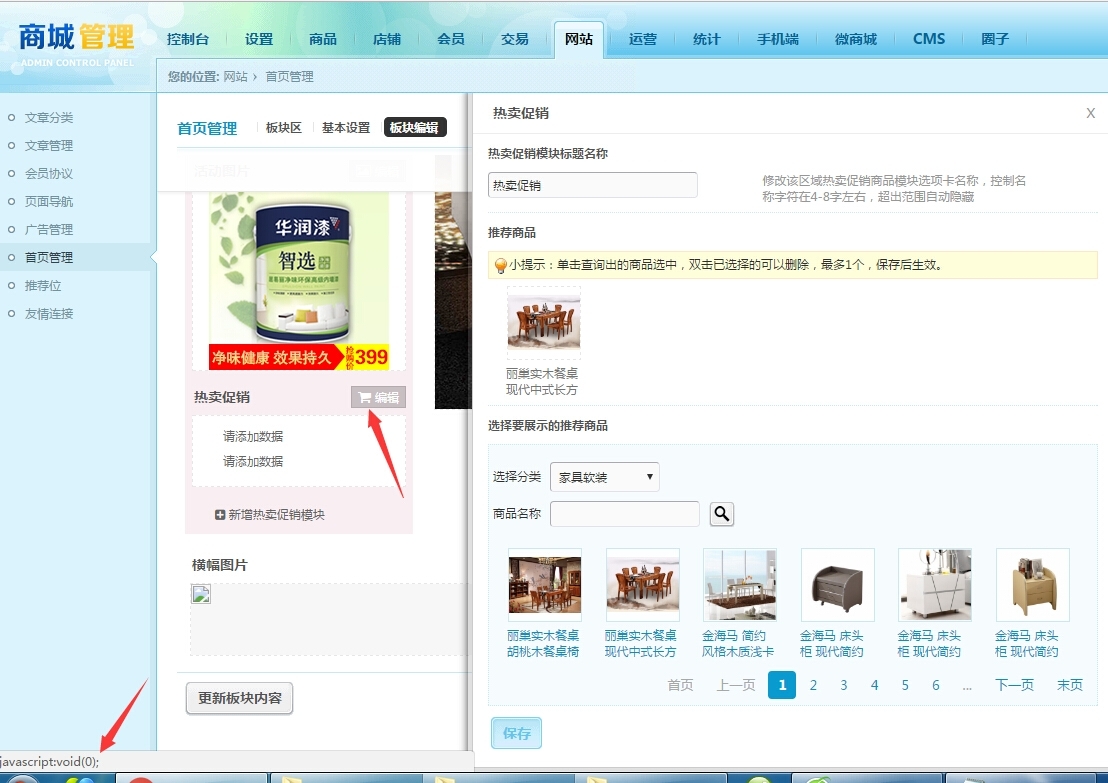Open the 控制台 top menu
This screenshot has width=1108, height=783.
[188, 40]
